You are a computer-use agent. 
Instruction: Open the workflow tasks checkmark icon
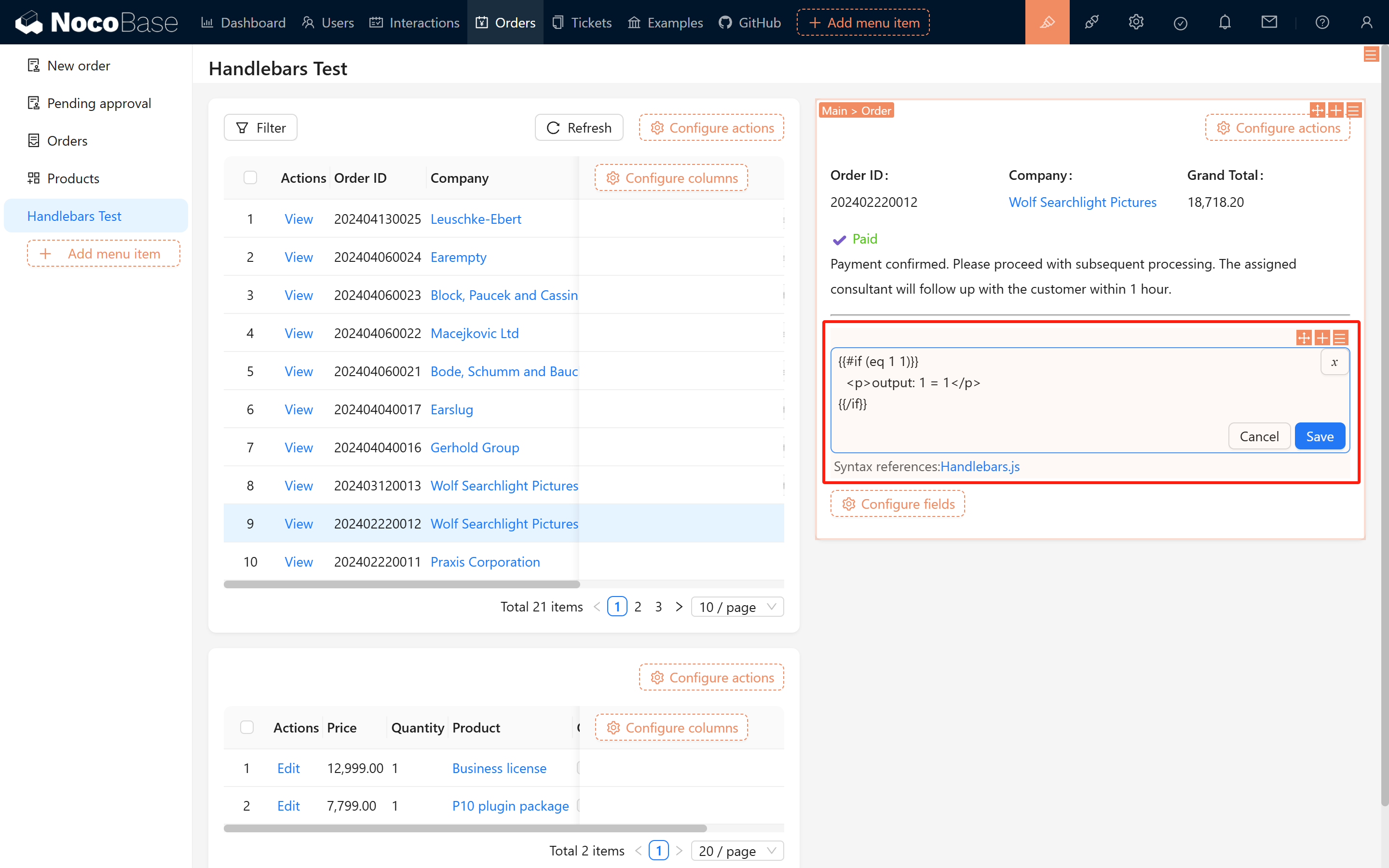1180,22
